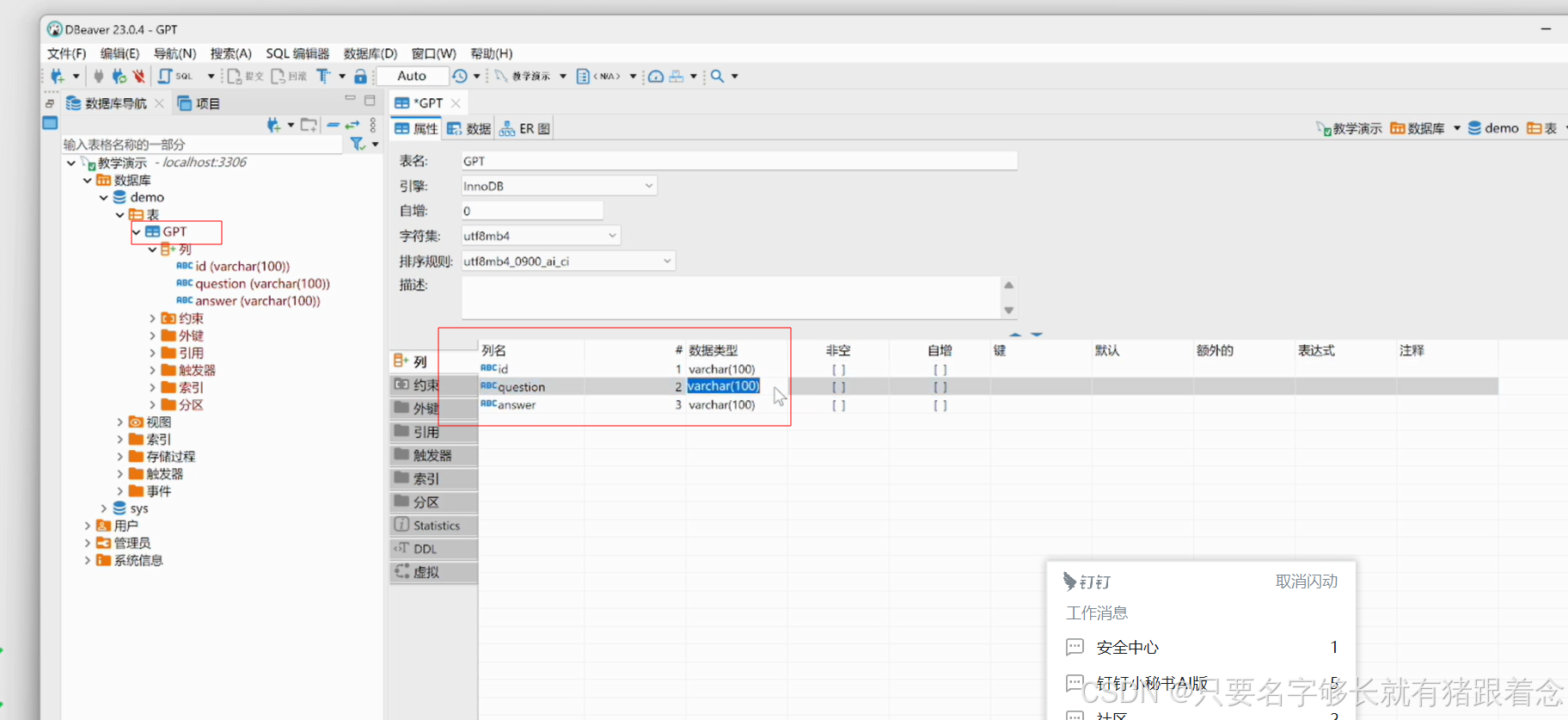Open the SQL 编辑器 menu
The image size is (1568, 720).
[297, 53]
